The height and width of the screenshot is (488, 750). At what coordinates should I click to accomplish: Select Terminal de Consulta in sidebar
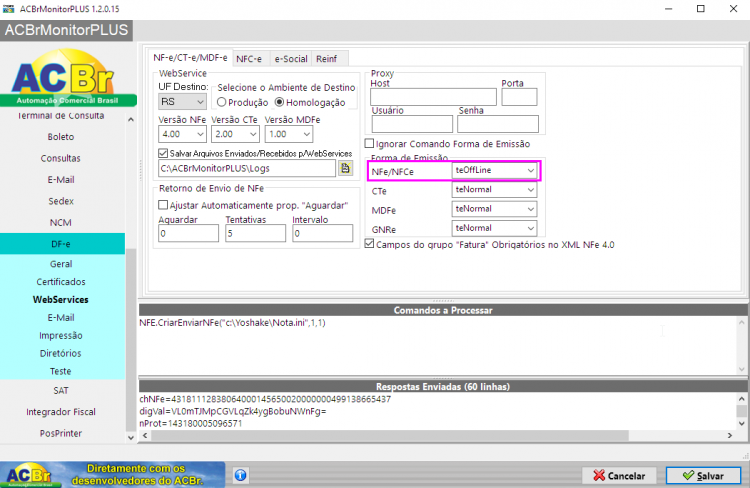point(61,116)
